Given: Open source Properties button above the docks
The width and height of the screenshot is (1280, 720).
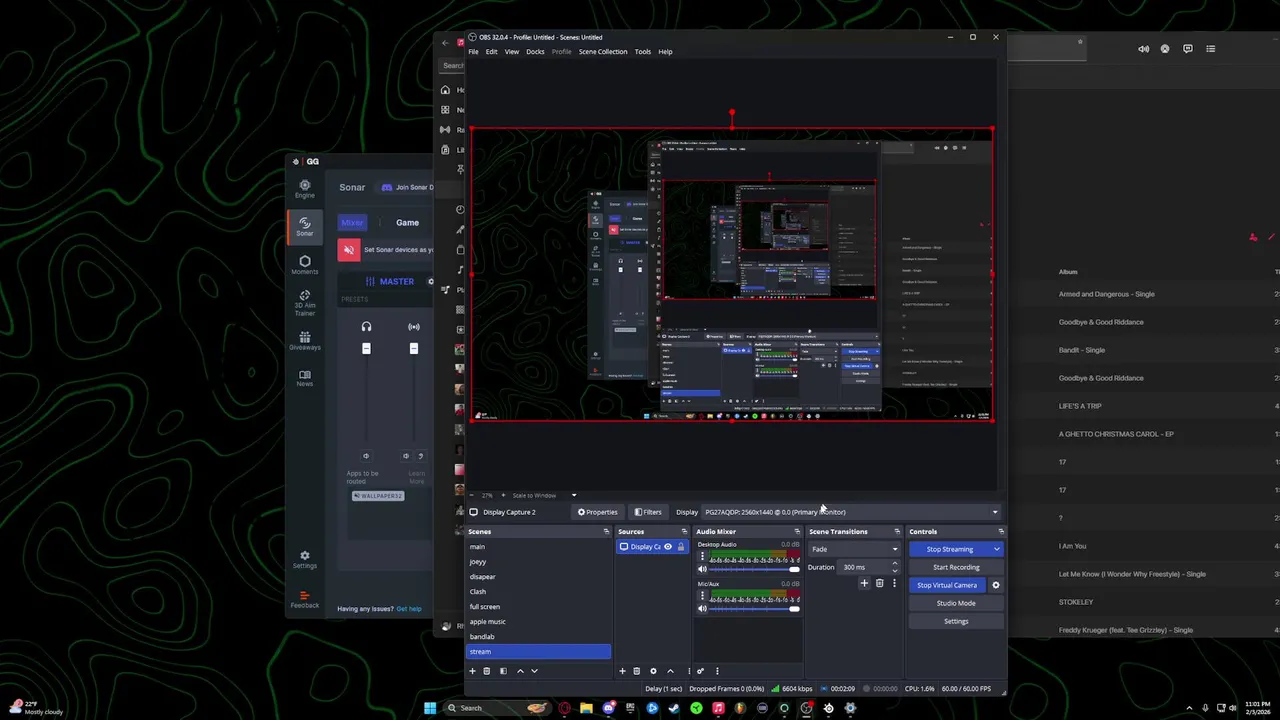Looking at the screenshot, I should coord(598,512).
